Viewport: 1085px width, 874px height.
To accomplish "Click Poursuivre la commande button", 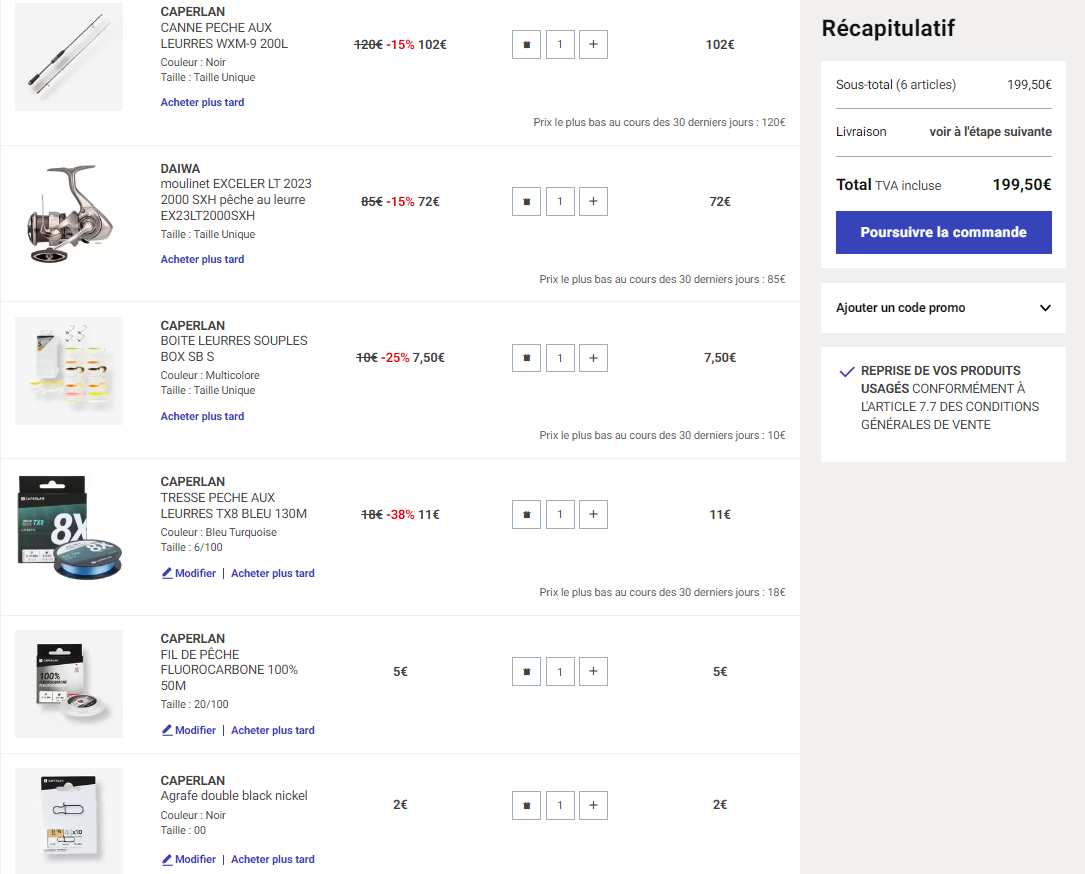I will (943, 233).
